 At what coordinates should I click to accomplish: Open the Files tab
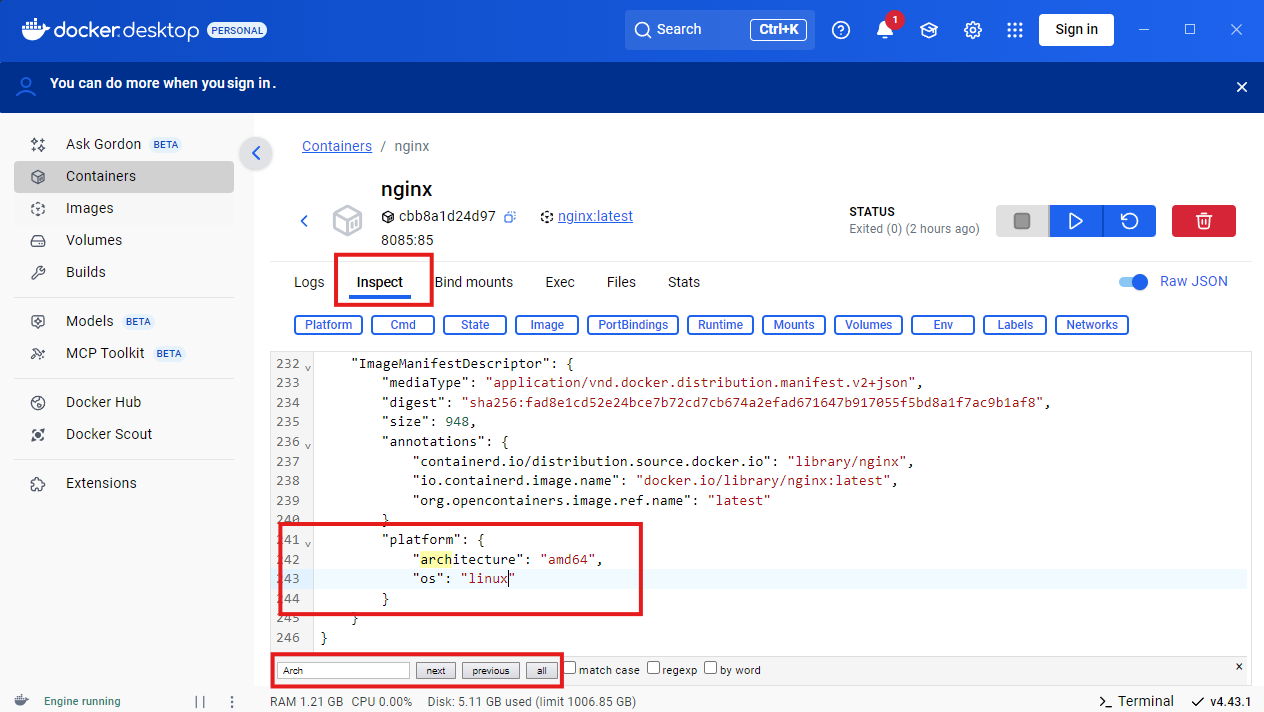621,282
